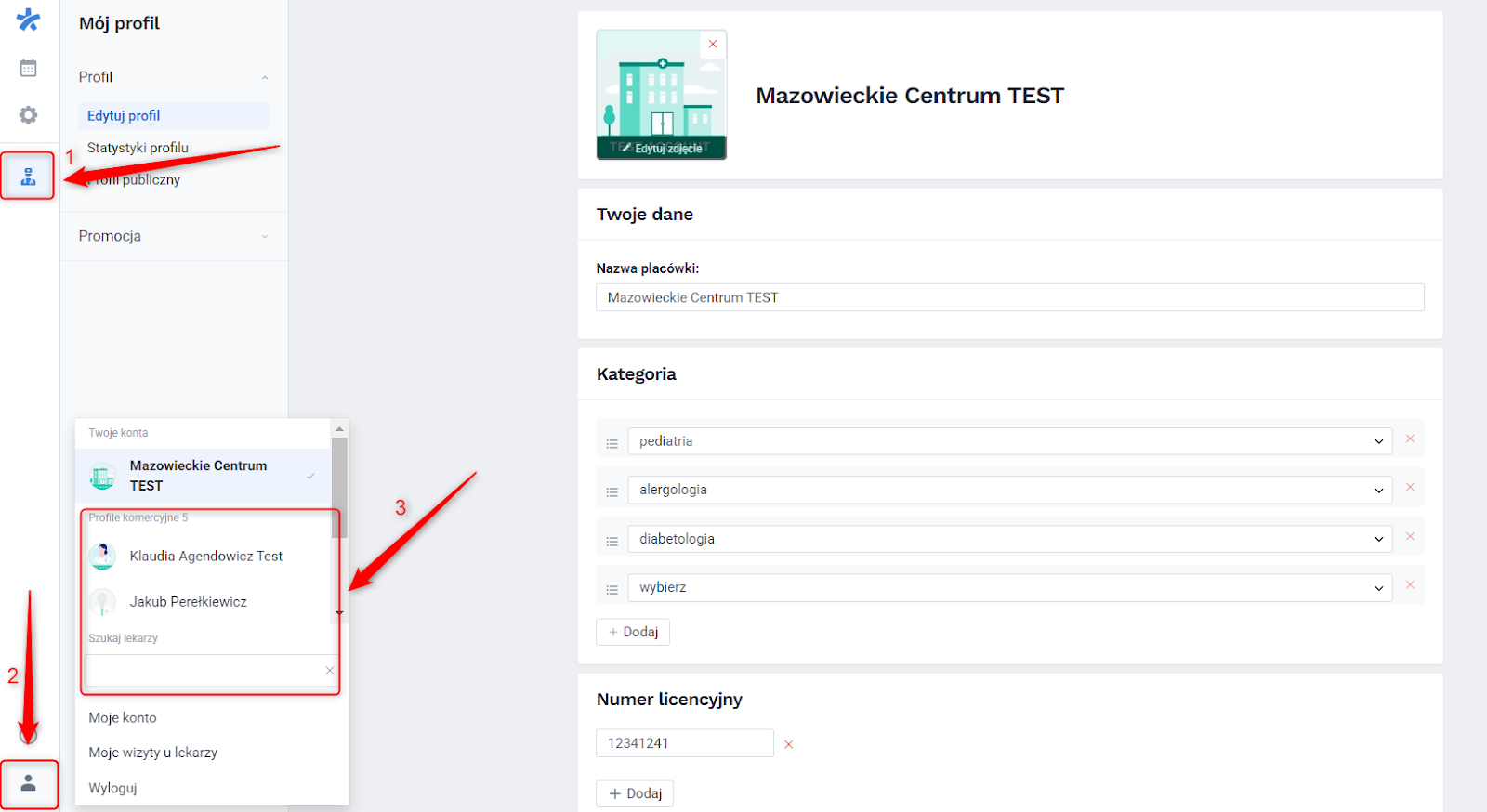Select Statystyki profilu menu item

(x=138, y=148)
